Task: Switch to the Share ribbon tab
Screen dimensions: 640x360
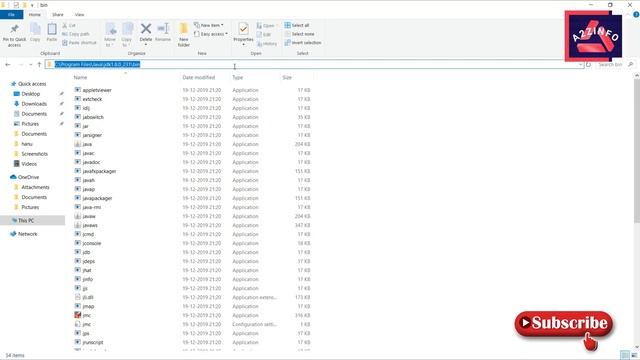Action: click(x=58, y=15)
